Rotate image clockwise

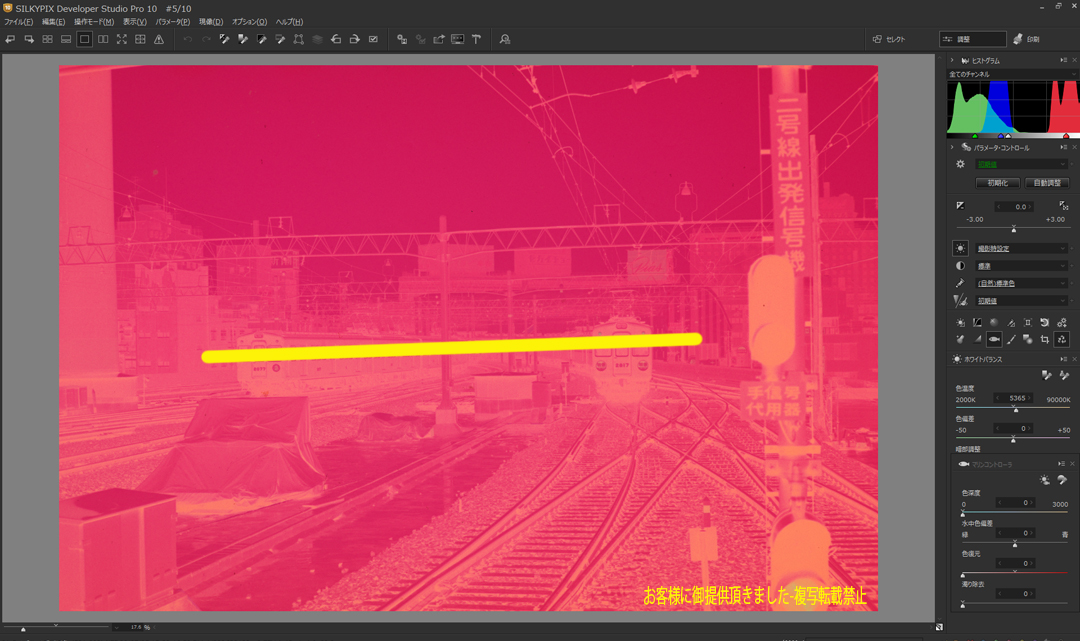coord(355,39)
